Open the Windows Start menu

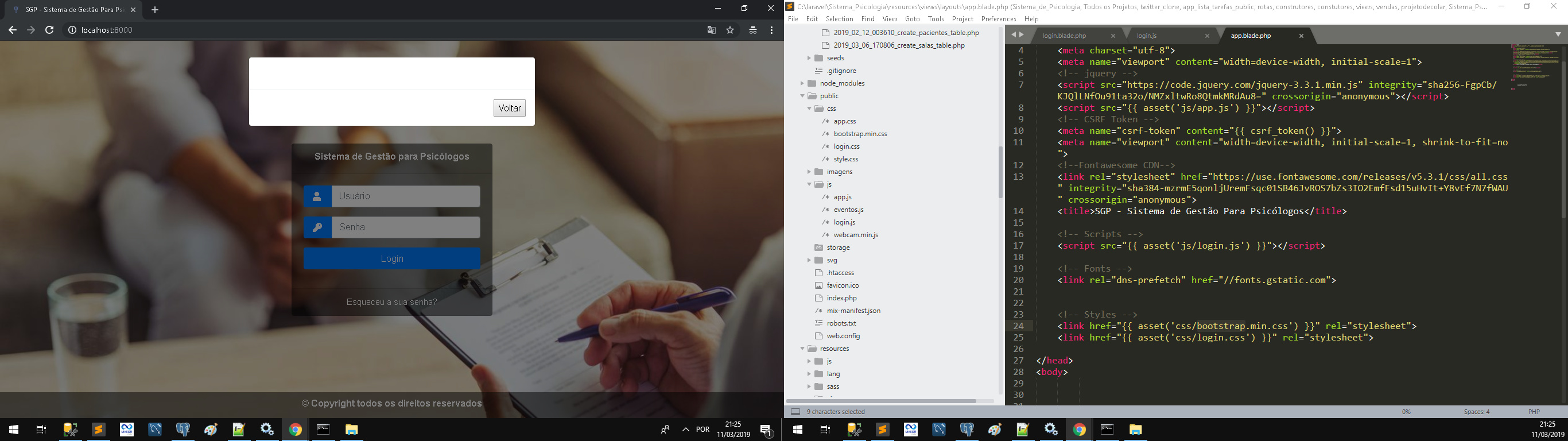[13, 430]
